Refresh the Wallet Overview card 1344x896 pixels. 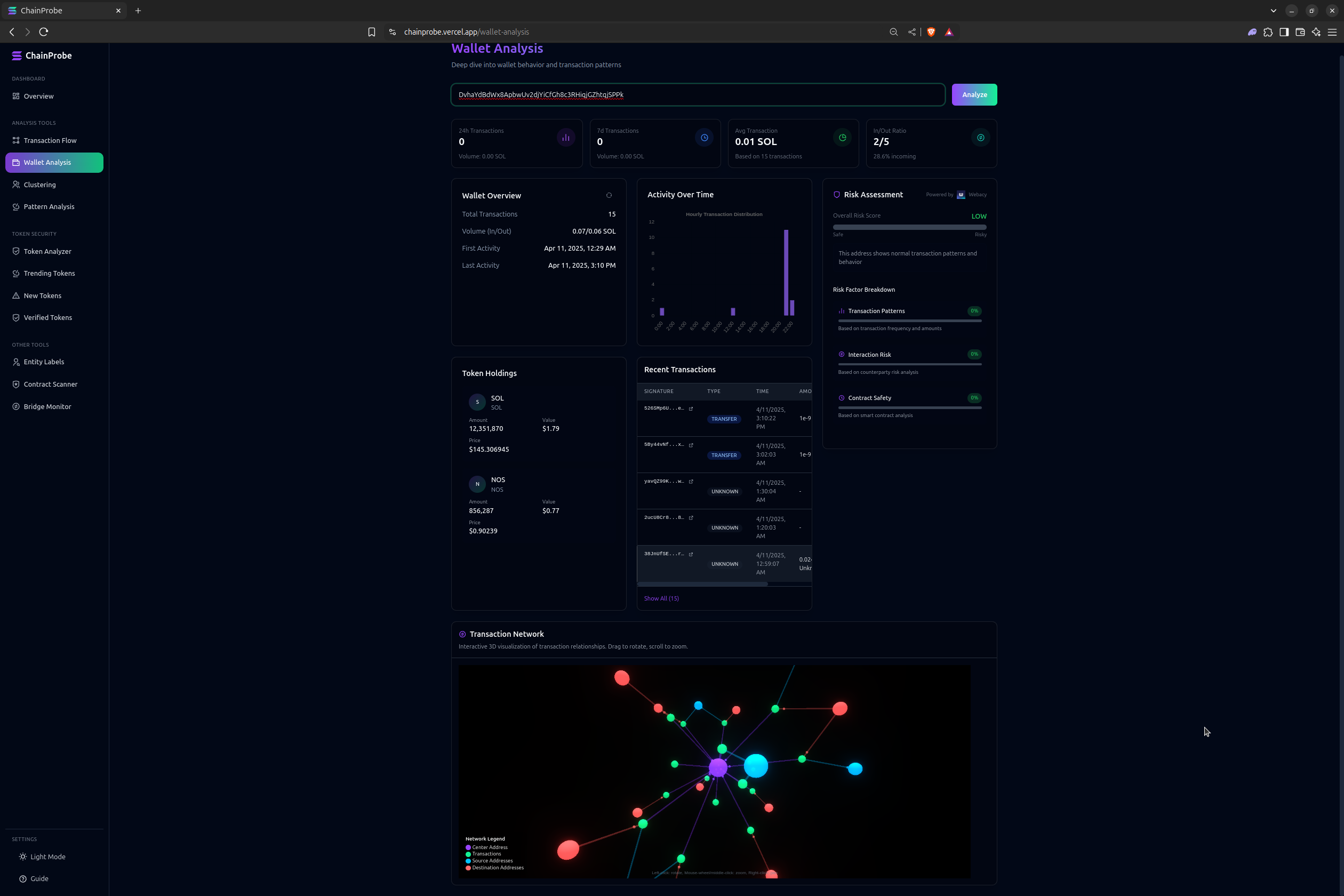coord(609,195)
